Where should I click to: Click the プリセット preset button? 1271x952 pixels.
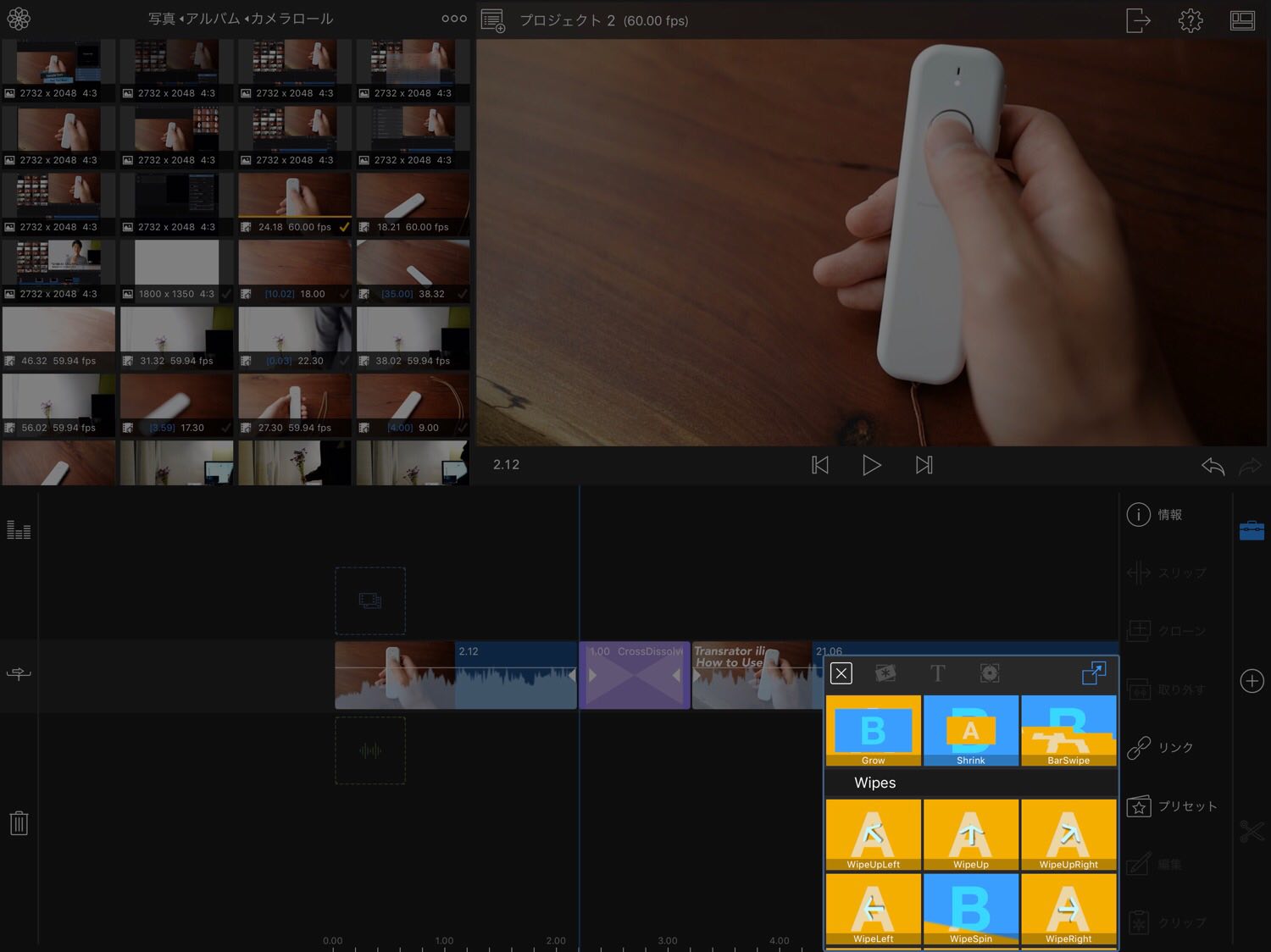1173,806
